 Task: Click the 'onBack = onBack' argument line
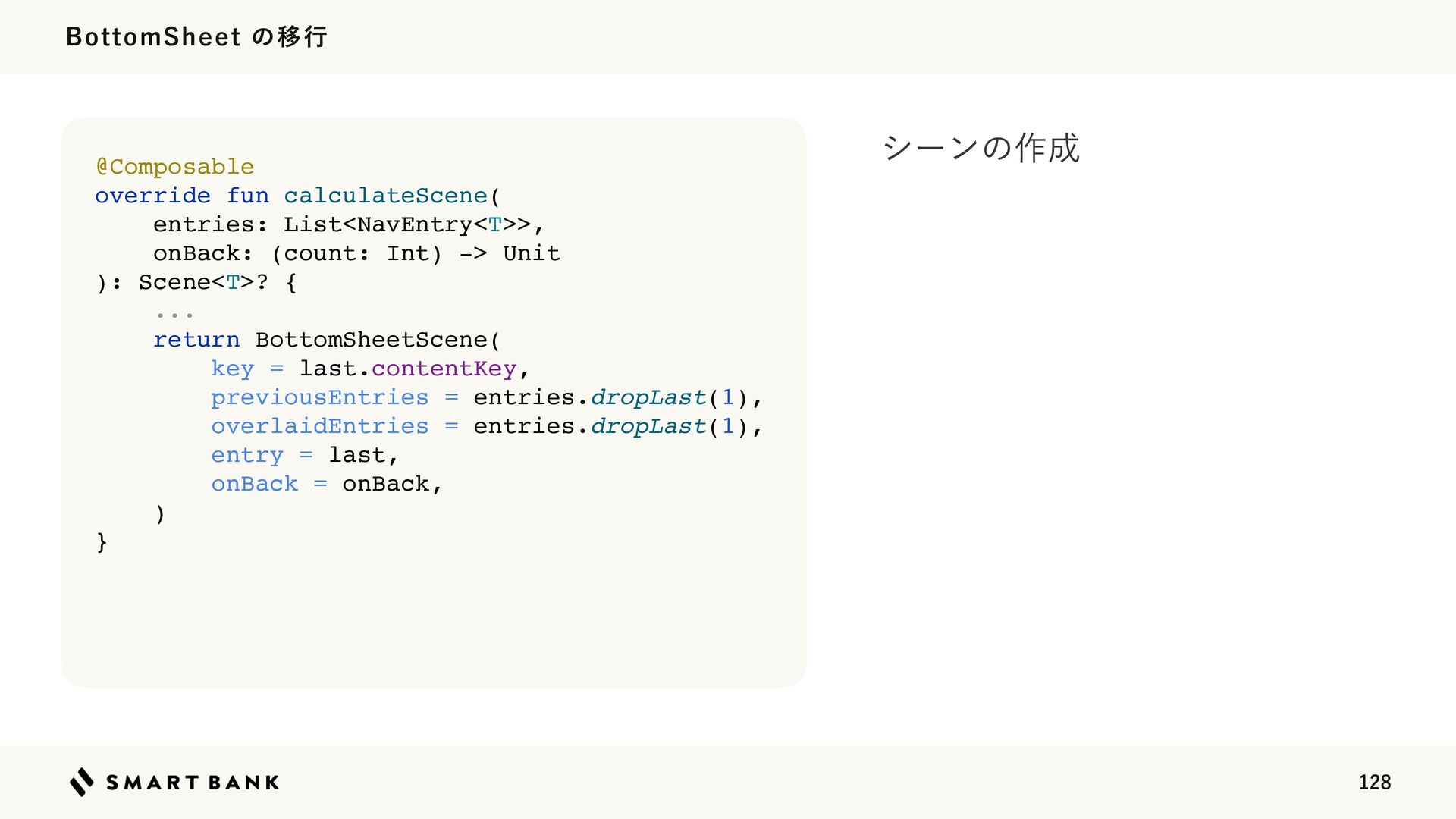pyautogui.click(x=327, y=484)
